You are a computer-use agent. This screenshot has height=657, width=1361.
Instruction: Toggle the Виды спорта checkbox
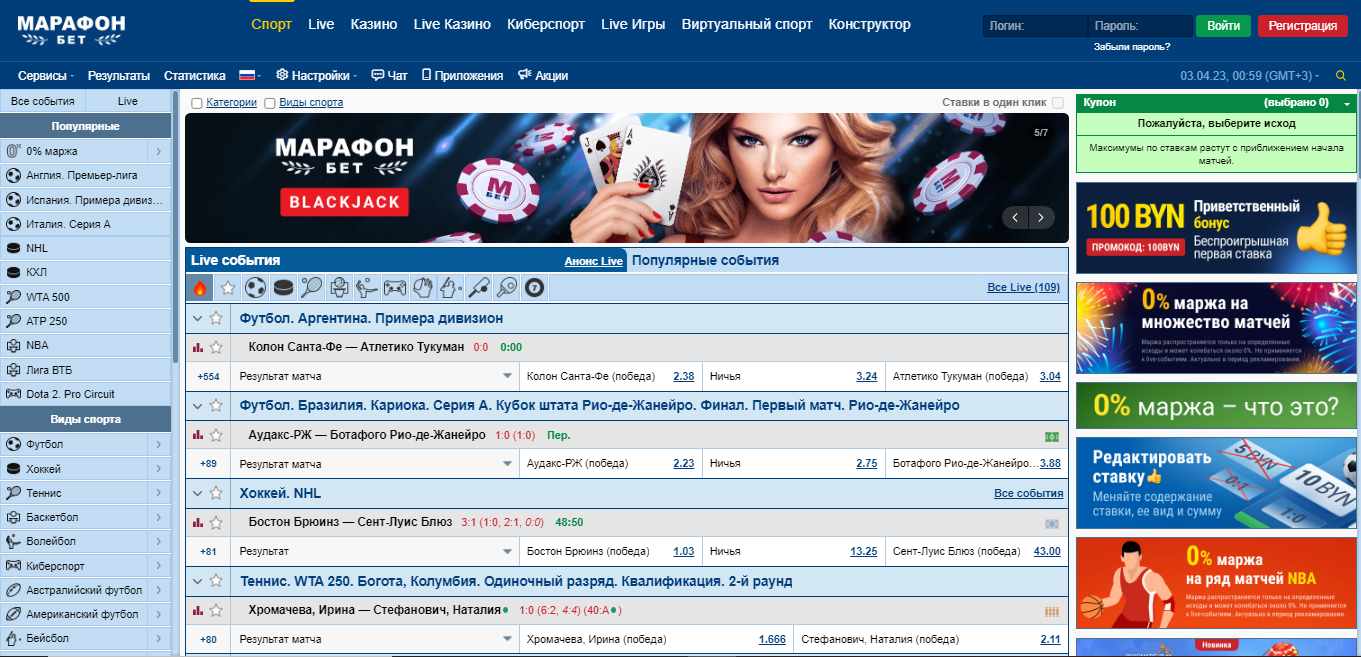(270, 103)
